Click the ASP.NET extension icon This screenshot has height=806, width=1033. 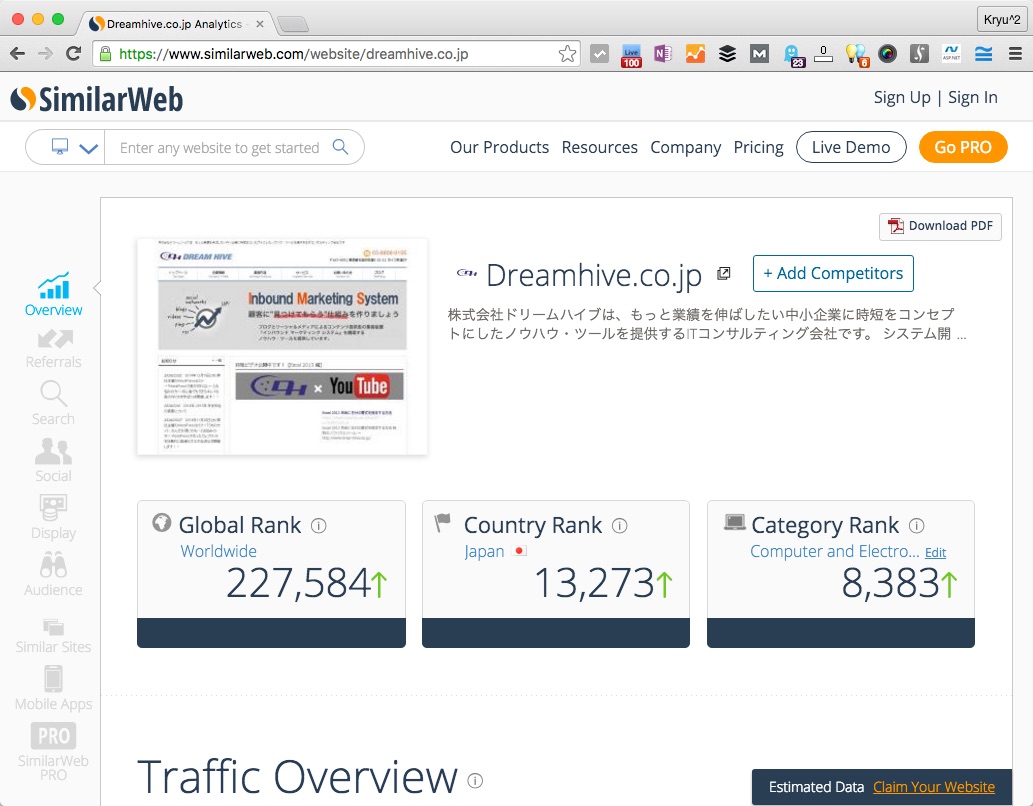coord(951,54)
